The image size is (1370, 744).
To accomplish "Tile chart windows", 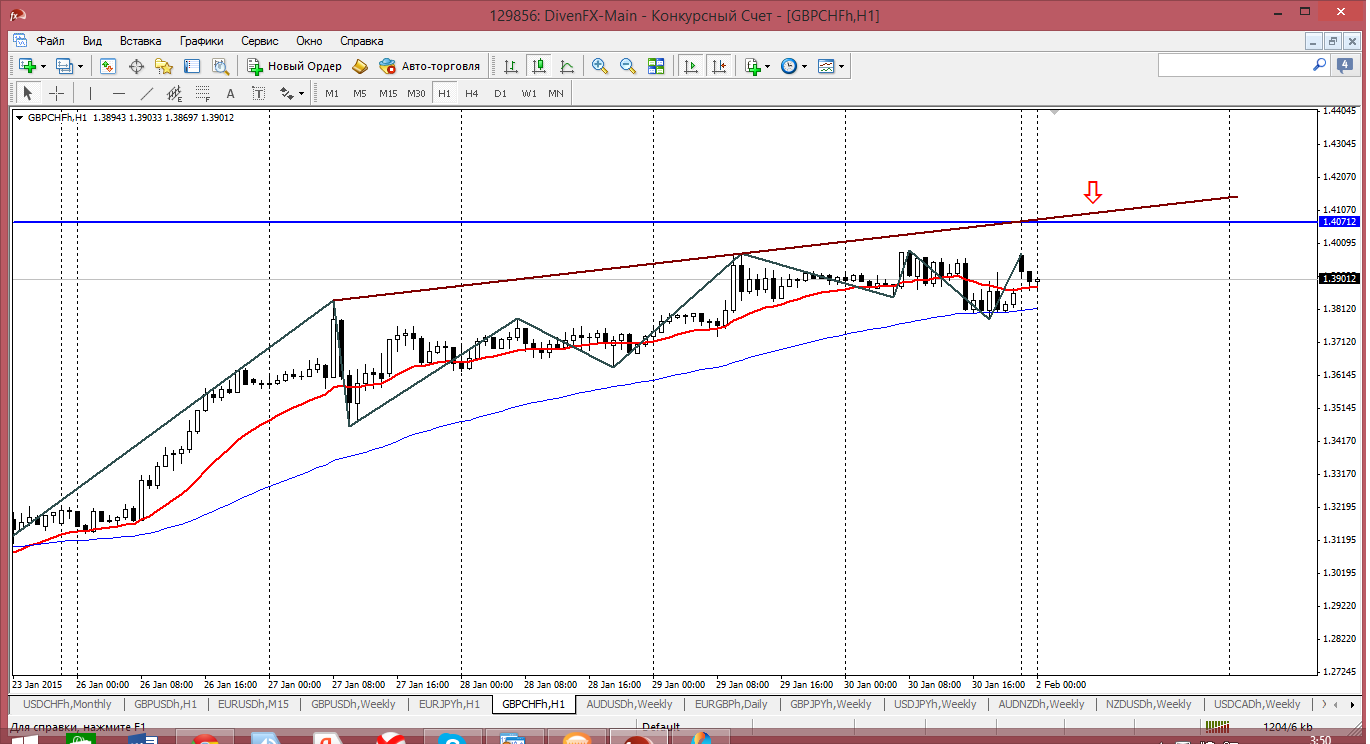I will 656,66.
